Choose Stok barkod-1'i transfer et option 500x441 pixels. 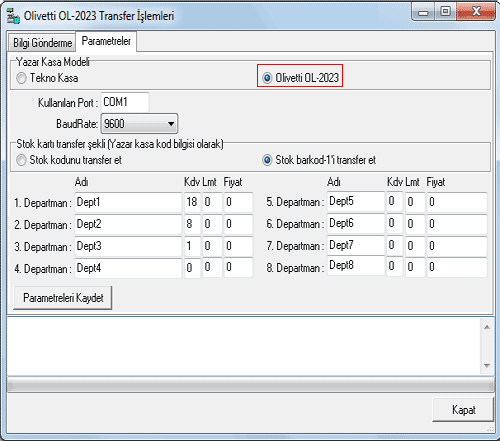[x=319, y=160]
